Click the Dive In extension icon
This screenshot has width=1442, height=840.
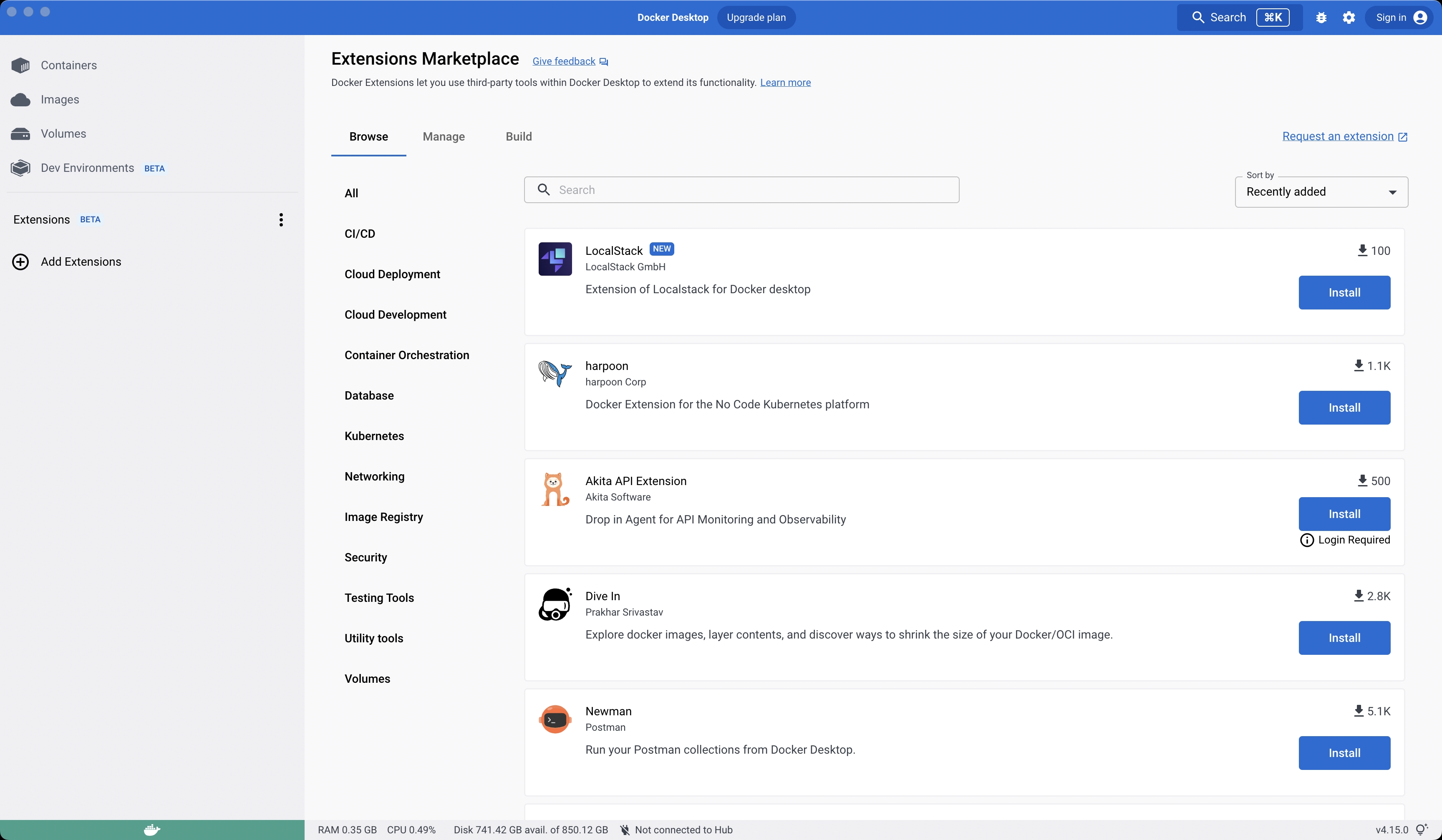coord(555,606)
